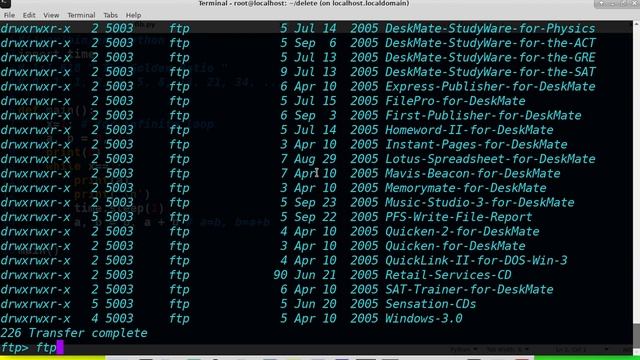The height and width of the screenshot is (360, 640).
Task: Click the '226 Transfer complete' status line
Action: coord(74,333)
